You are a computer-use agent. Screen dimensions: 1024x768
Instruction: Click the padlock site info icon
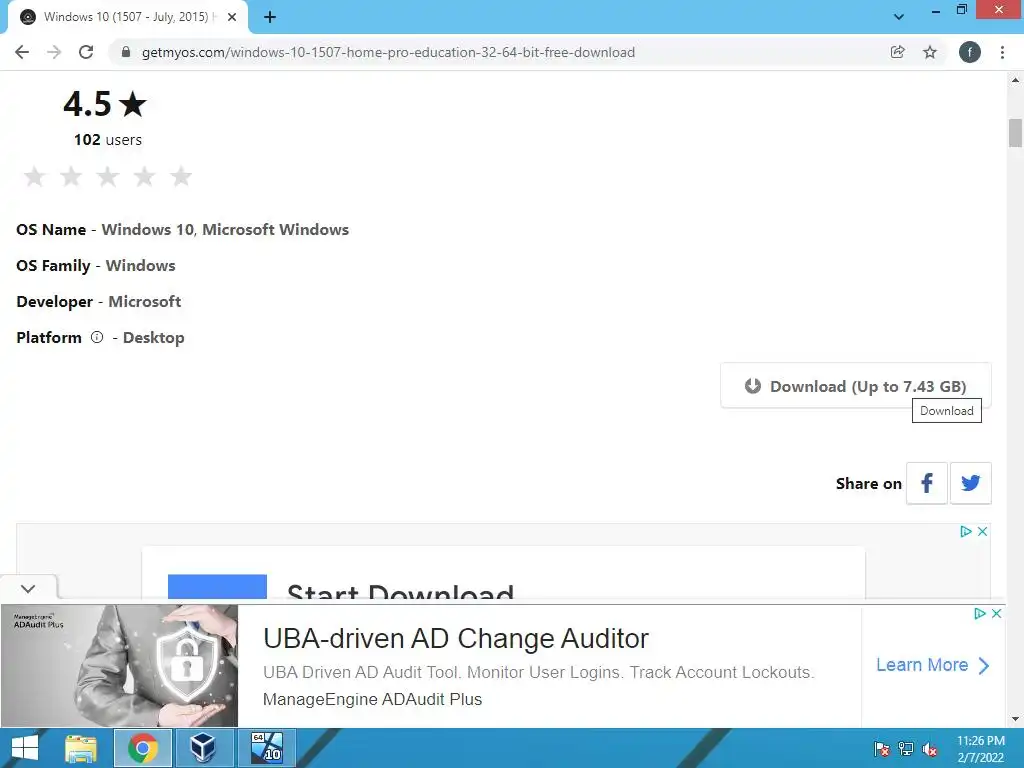[x=126, y=52]
